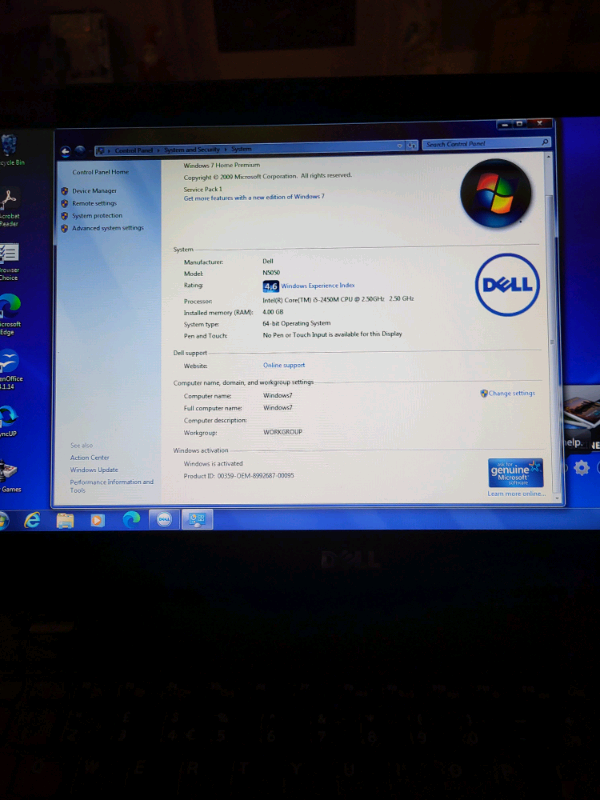Screen dimensions: 600x800
Task: Click the Forward navigation arrow
Action: tap(80, 151)
